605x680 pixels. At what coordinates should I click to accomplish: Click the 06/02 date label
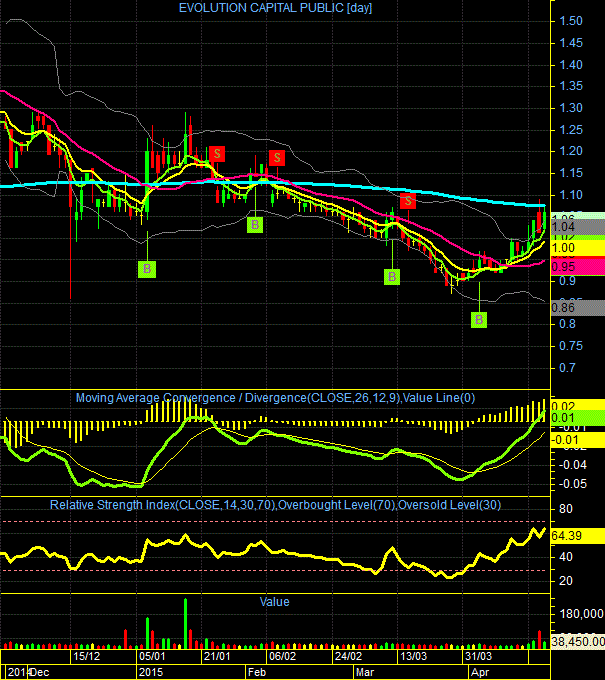(x=282, y=656)
